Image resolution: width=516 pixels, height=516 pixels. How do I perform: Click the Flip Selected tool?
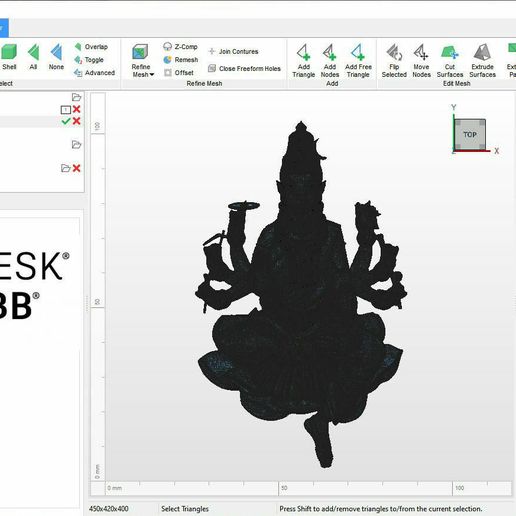394,61
